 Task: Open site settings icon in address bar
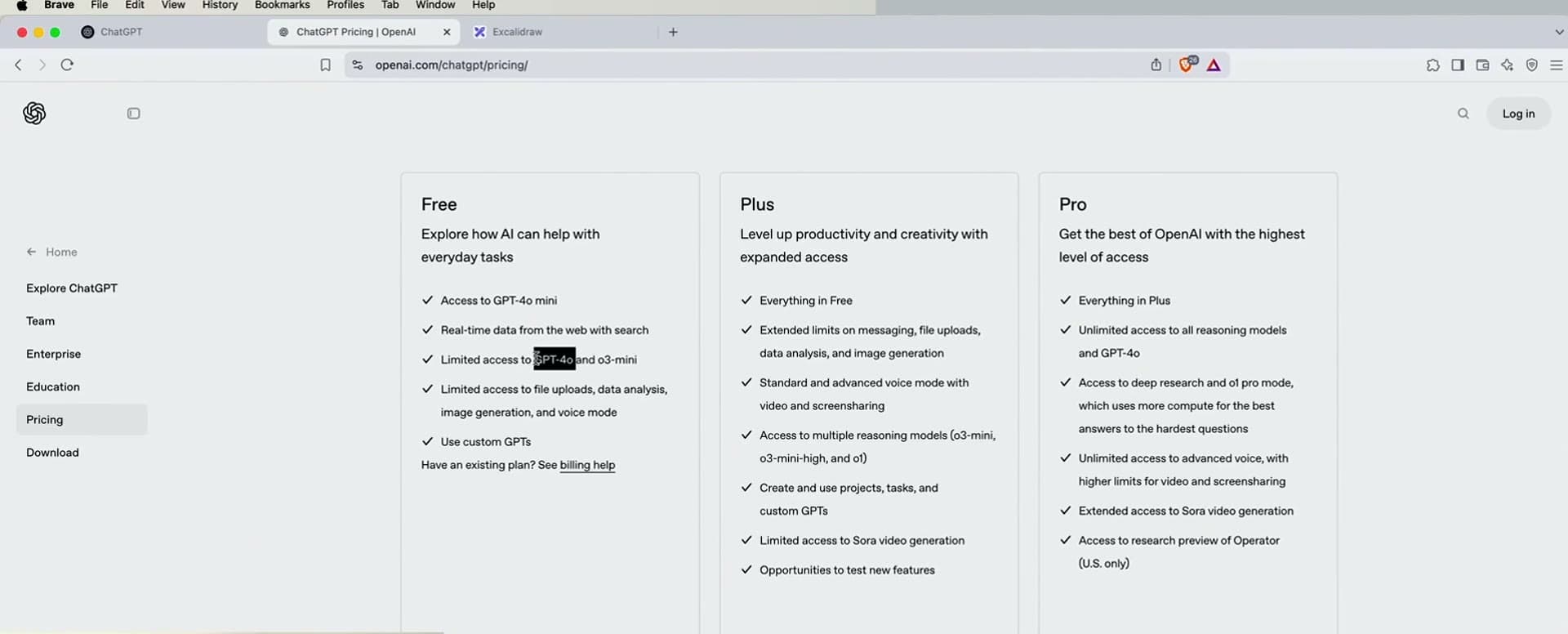(x=357, y=65)
